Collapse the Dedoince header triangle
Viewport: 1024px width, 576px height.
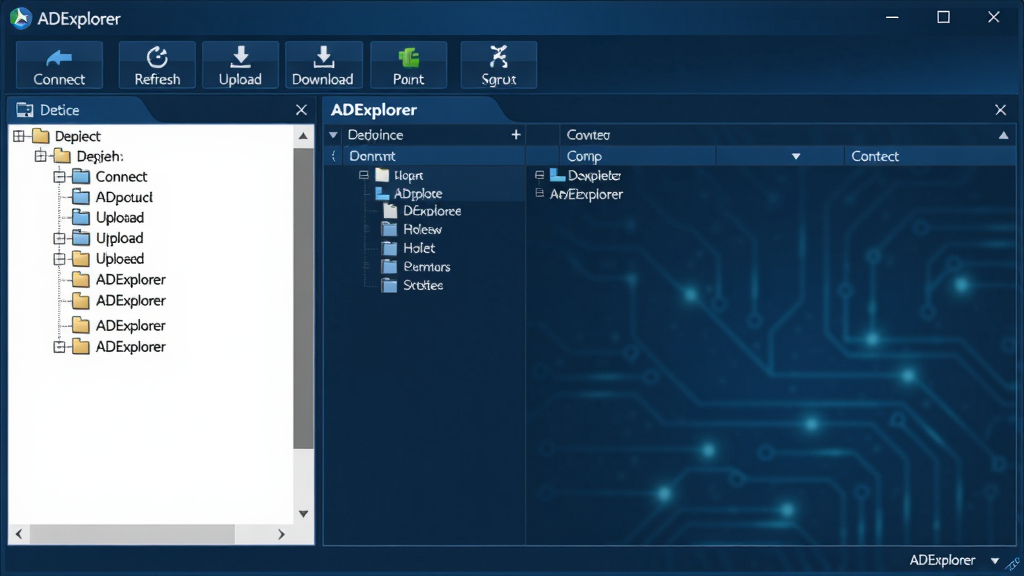tap(333, 135)
